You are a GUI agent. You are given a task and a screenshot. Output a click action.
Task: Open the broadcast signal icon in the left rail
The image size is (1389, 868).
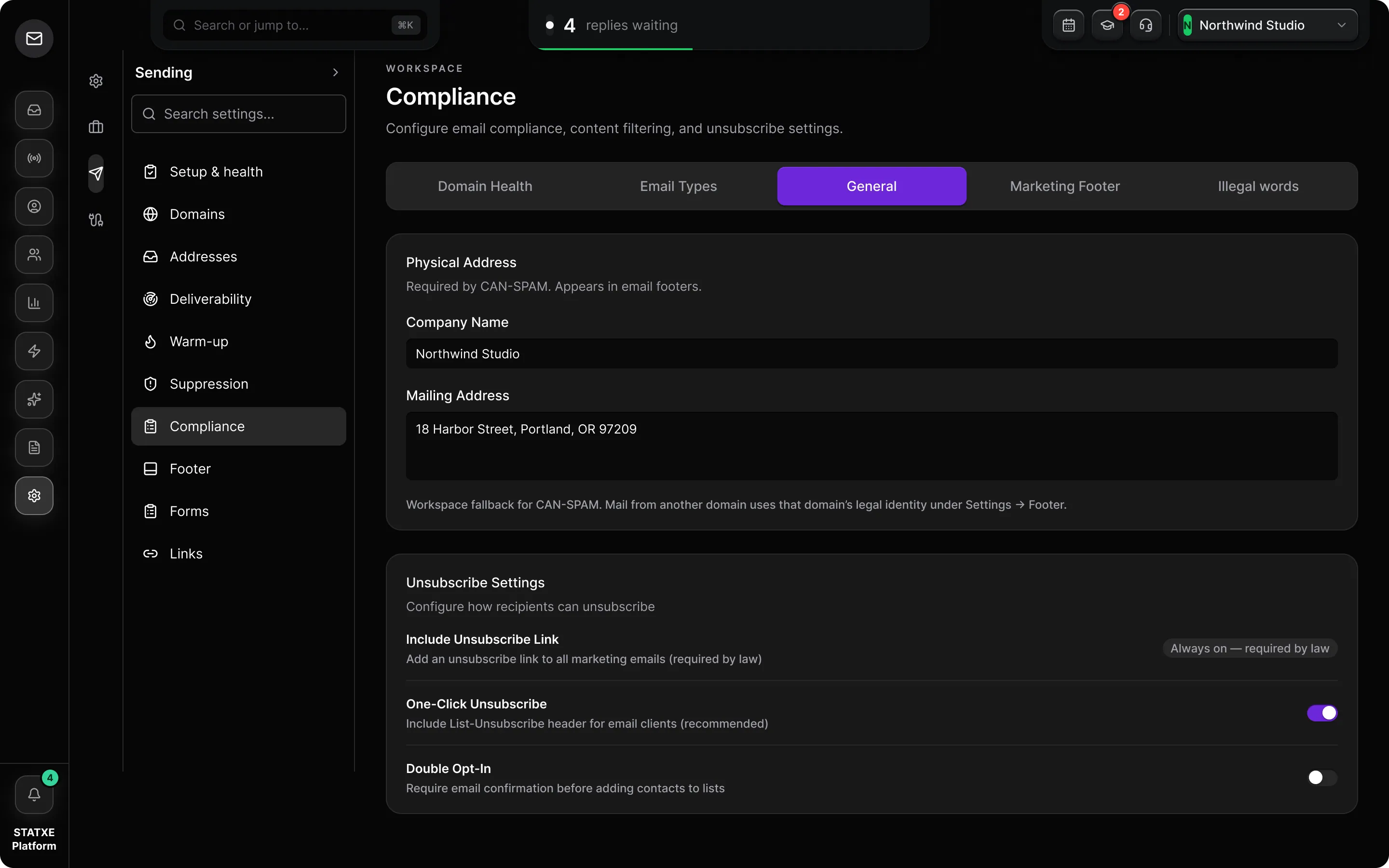(x=34, y=159)
